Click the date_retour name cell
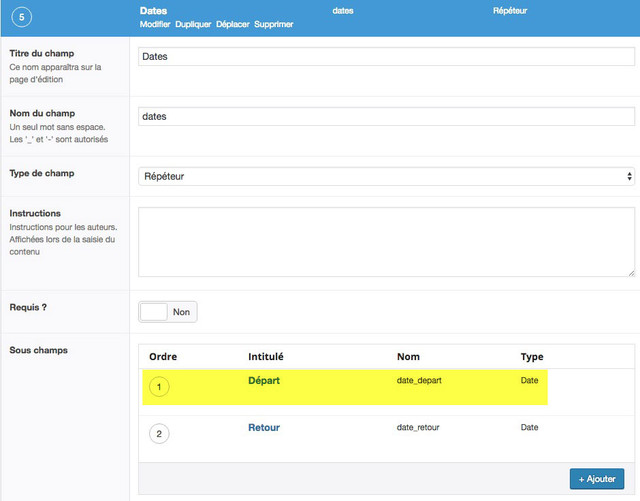This screenshot has height=501, width=640. [418, 428]
